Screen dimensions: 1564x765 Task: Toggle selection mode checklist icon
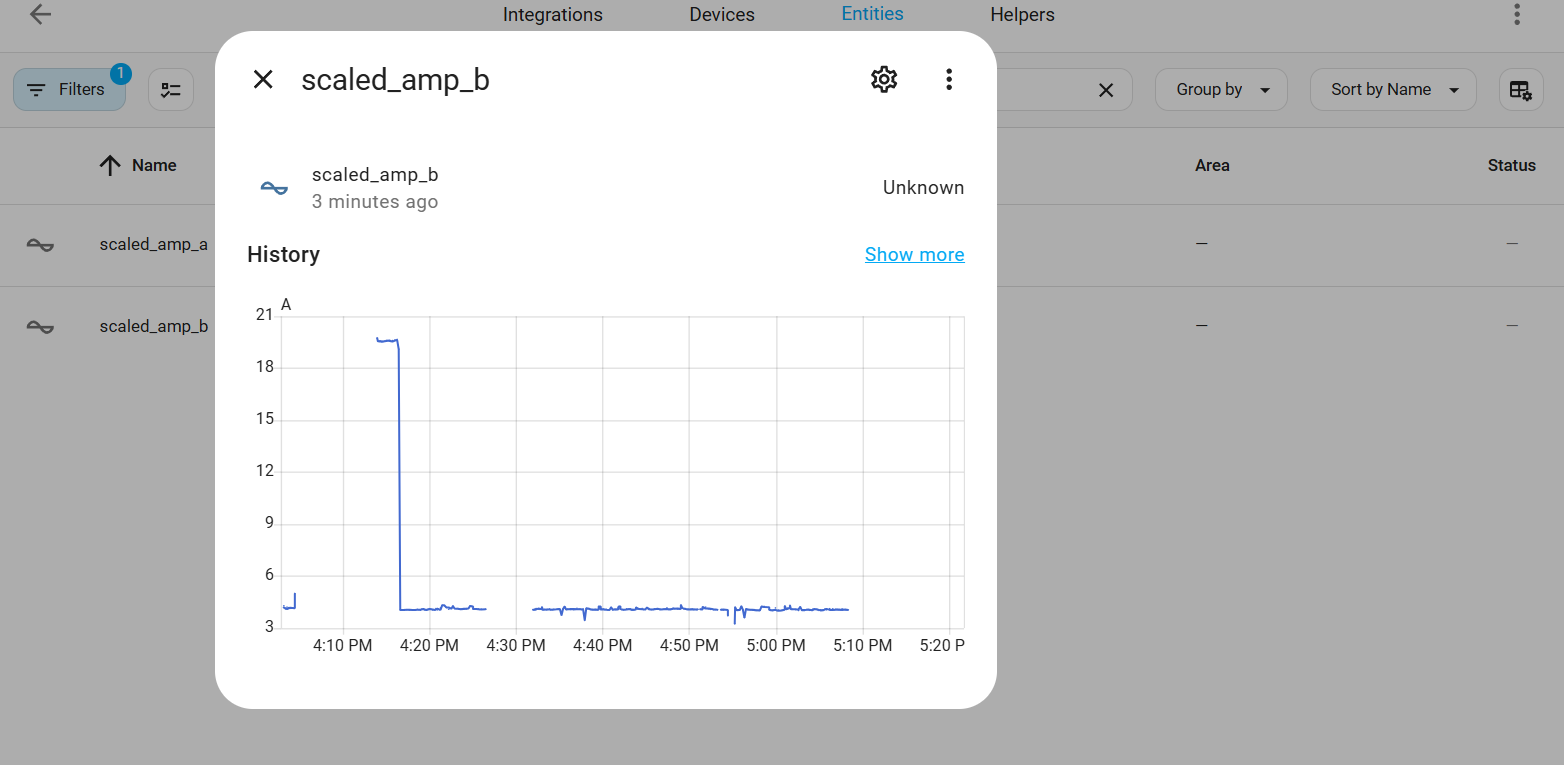pyautogui.click(x=171, y=90)
